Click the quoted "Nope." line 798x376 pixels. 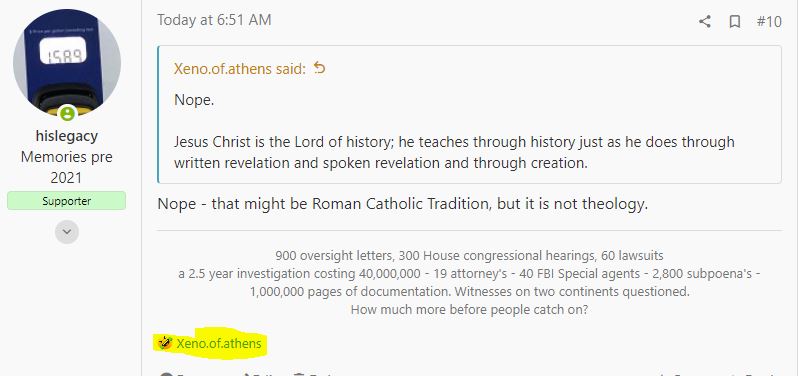pos(194,100)
